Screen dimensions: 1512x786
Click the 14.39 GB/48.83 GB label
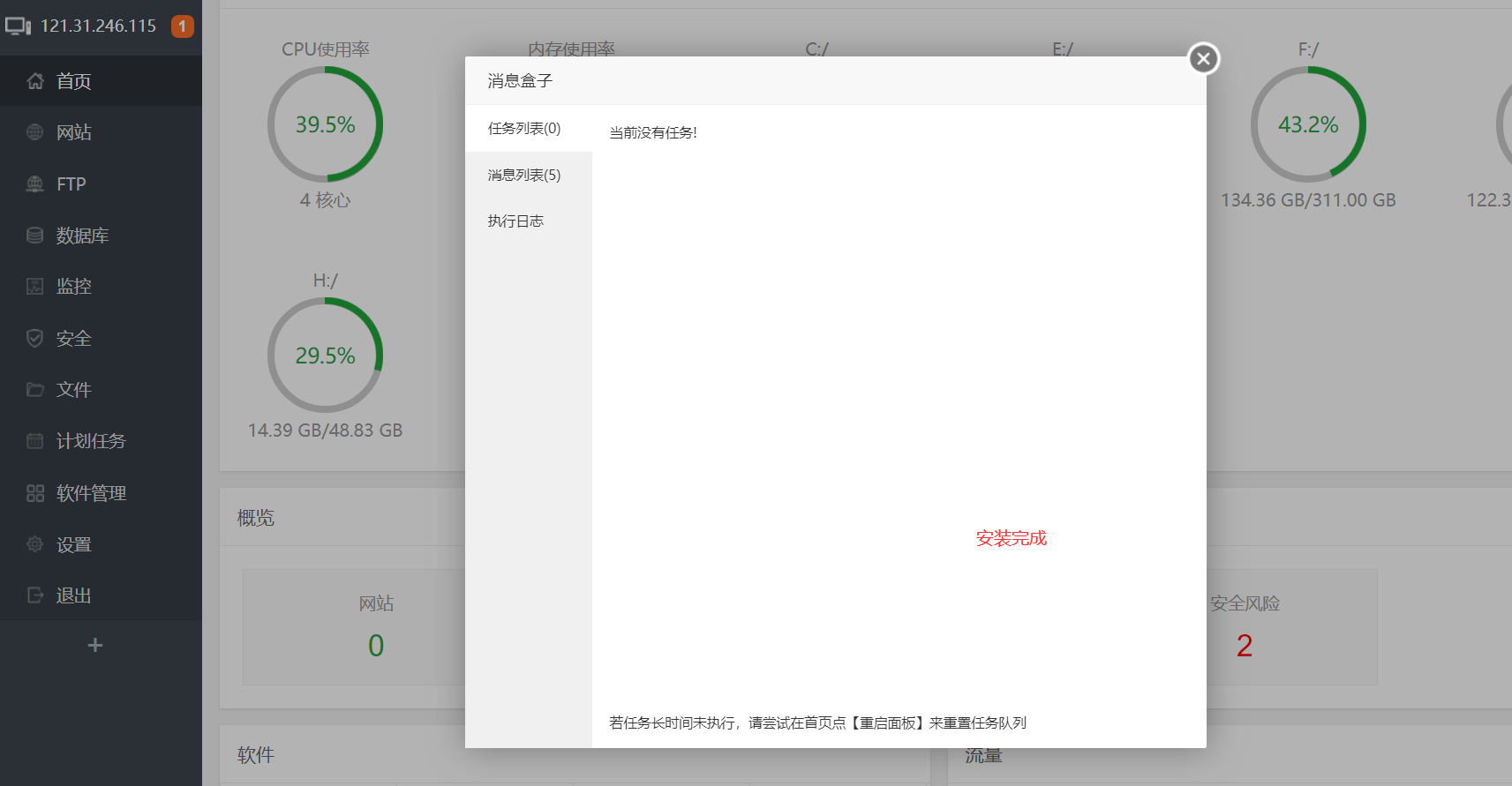click(x=326, y=430)
